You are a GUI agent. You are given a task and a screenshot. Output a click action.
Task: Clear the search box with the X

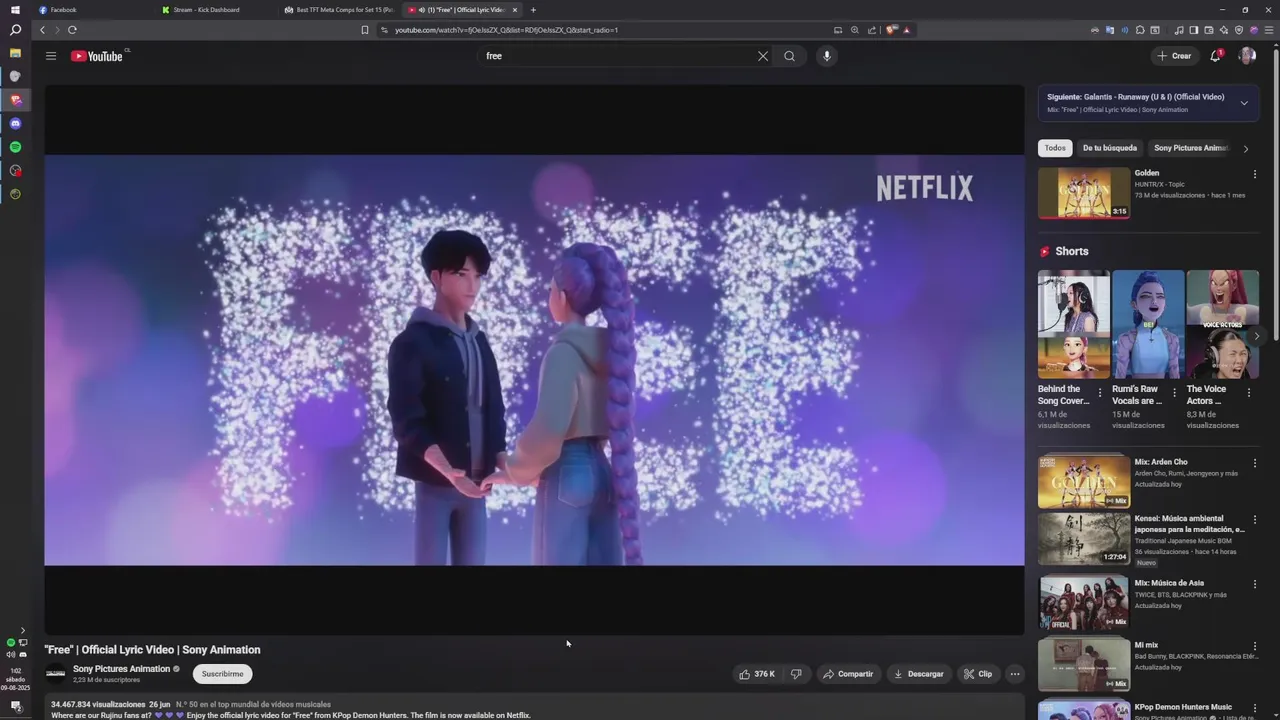point(763,56)
